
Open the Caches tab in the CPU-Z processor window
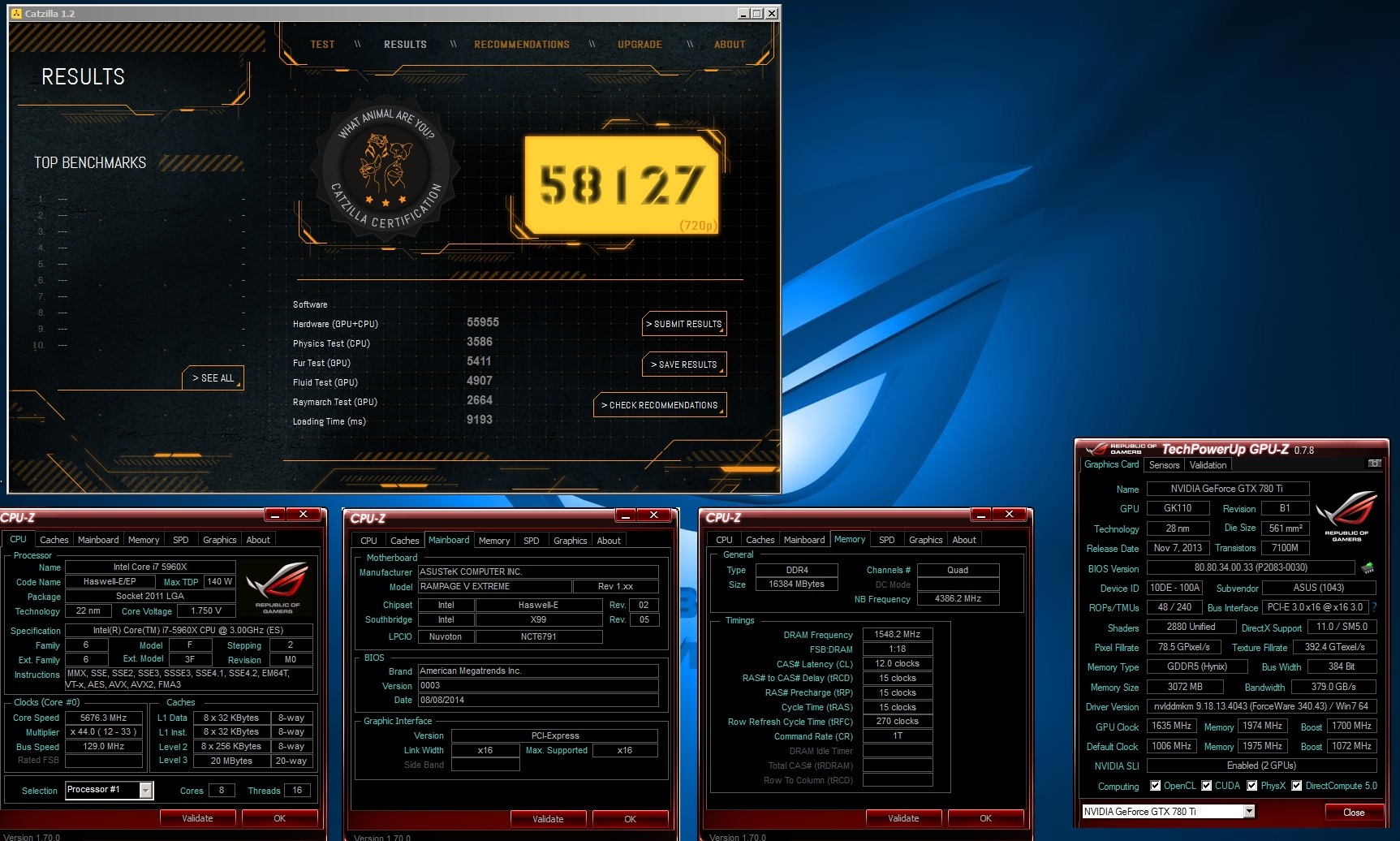[54, 540]
